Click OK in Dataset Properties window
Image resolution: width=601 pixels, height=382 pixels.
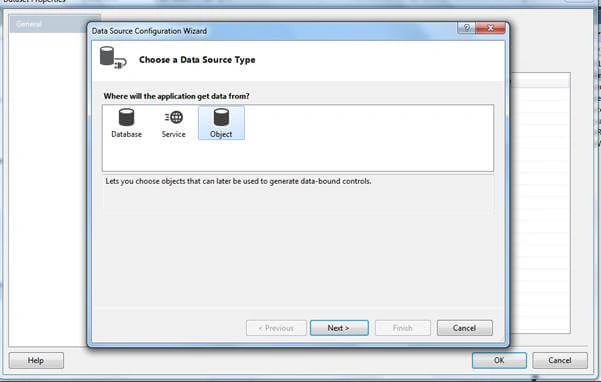click(499, 361)
